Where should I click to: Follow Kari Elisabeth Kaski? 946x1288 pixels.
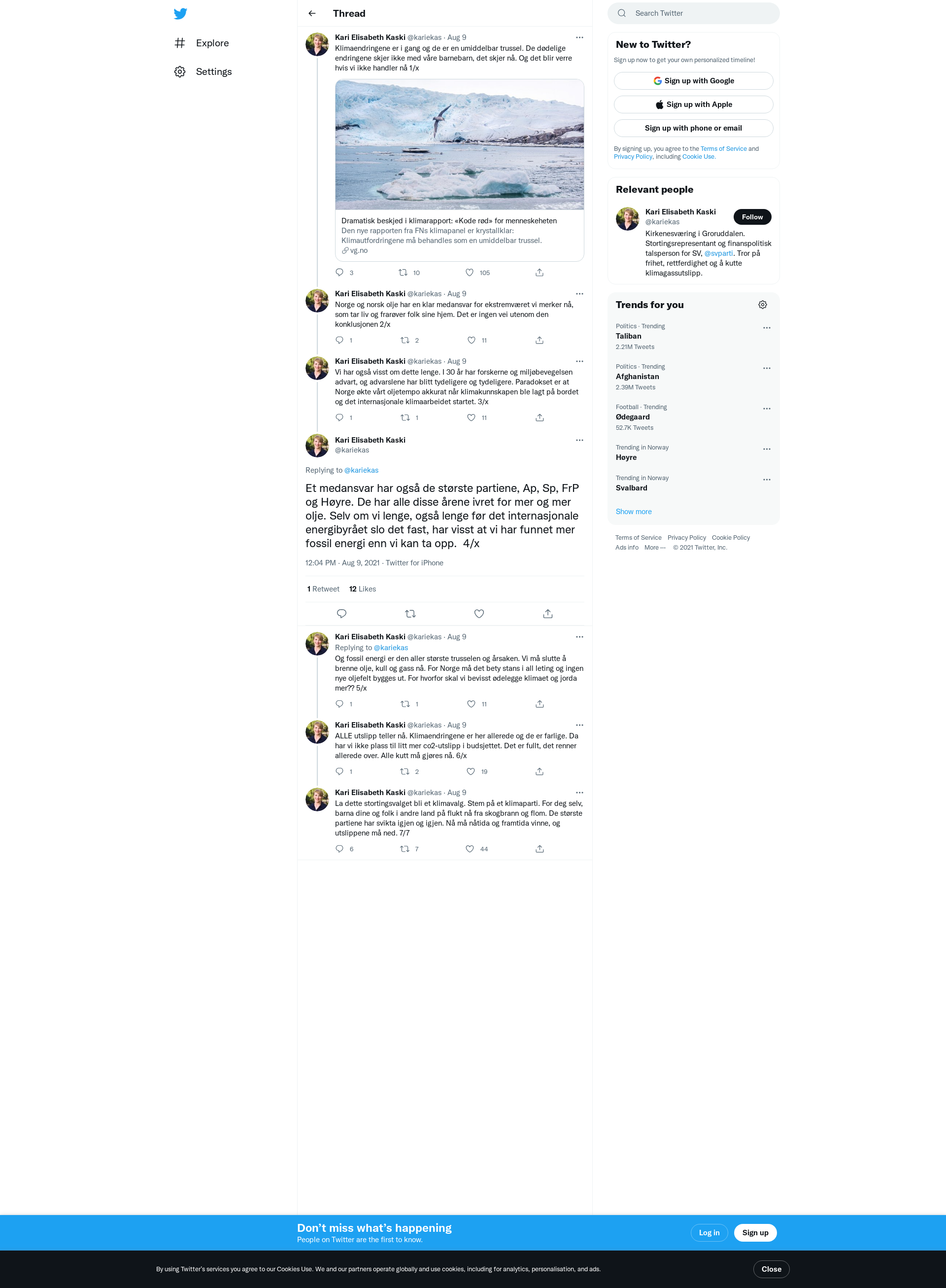pyautogui.click(x=752, y=216)
